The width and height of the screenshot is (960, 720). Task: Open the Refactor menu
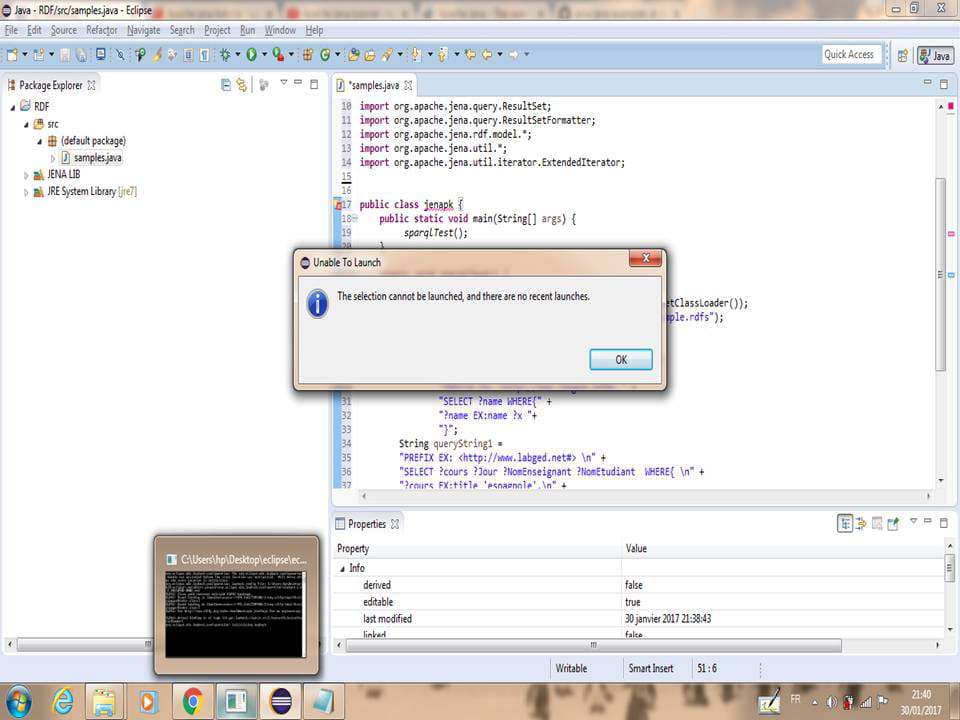pos(102,30)
